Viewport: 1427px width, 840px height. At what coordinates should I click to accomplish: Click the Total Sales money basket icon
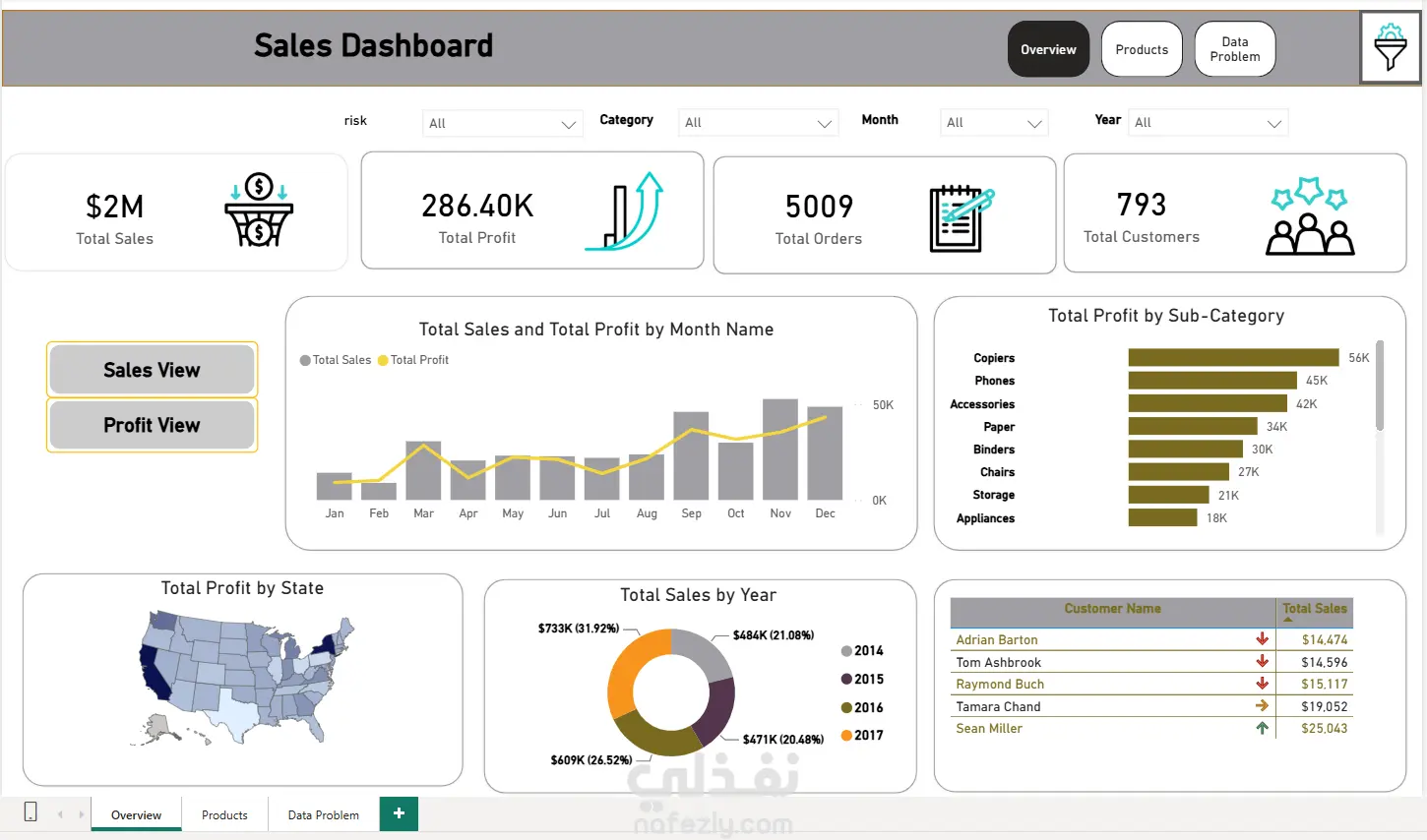(x=259, y=210)
